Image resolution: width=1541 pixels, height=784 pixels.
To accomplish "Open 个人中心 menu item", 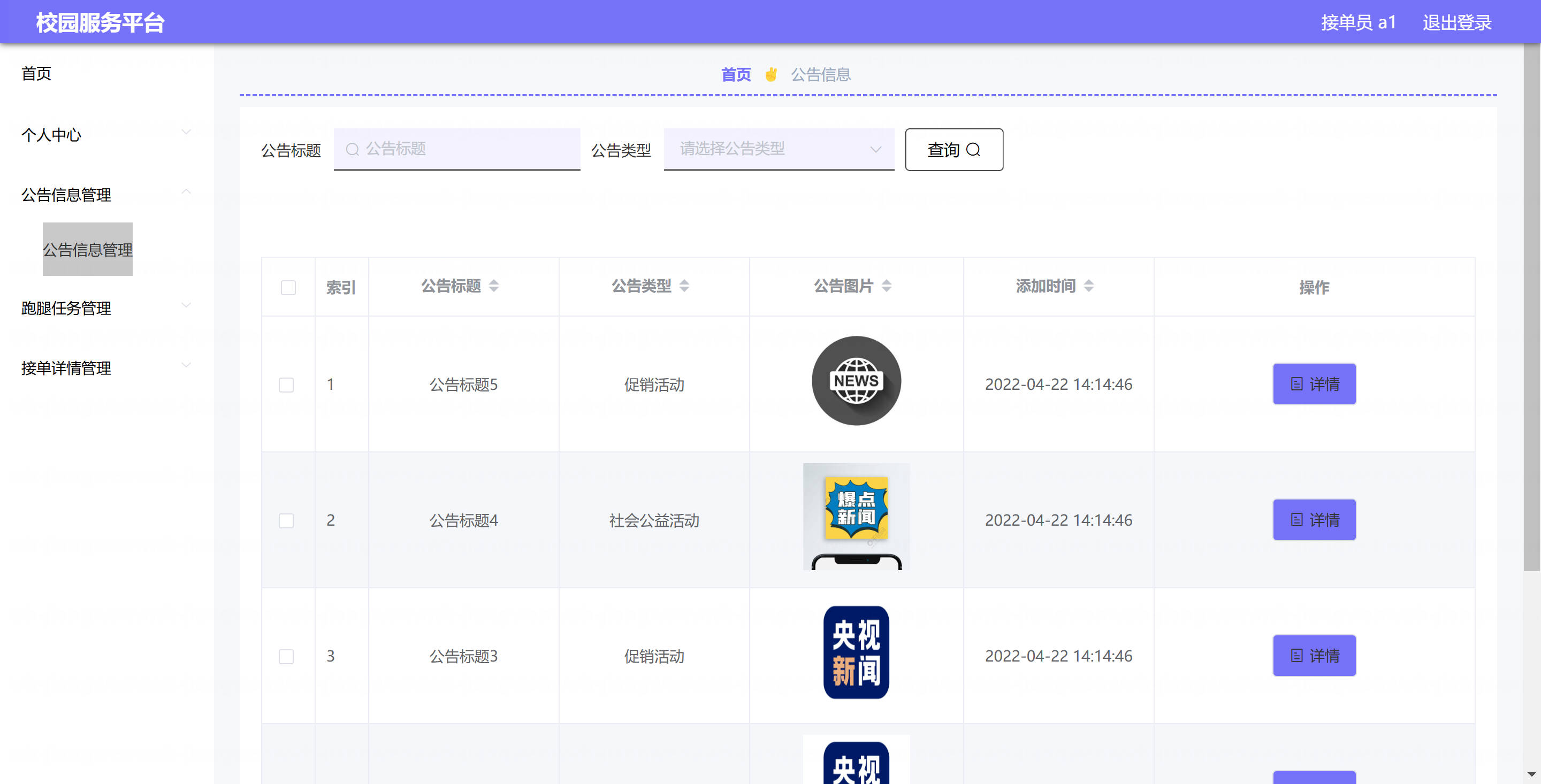I will 51,135.
